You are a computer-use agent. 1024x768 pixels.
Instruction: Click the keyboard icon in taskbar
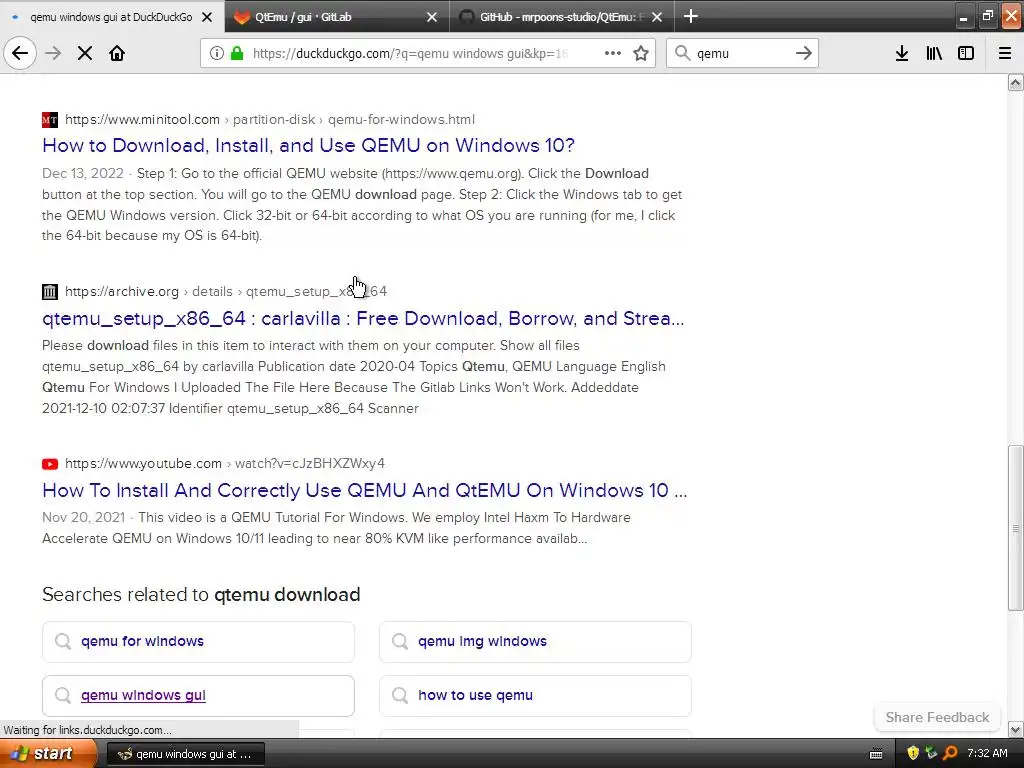(876, 754)
